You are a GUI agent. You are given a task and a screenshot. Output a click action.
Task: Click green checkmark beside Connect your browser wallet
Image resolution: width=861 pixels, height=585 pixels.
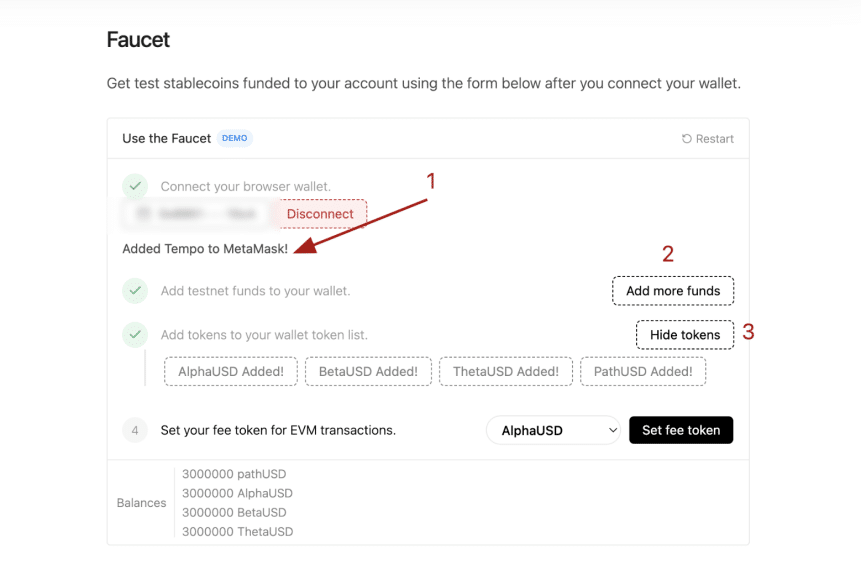[135, 186]
